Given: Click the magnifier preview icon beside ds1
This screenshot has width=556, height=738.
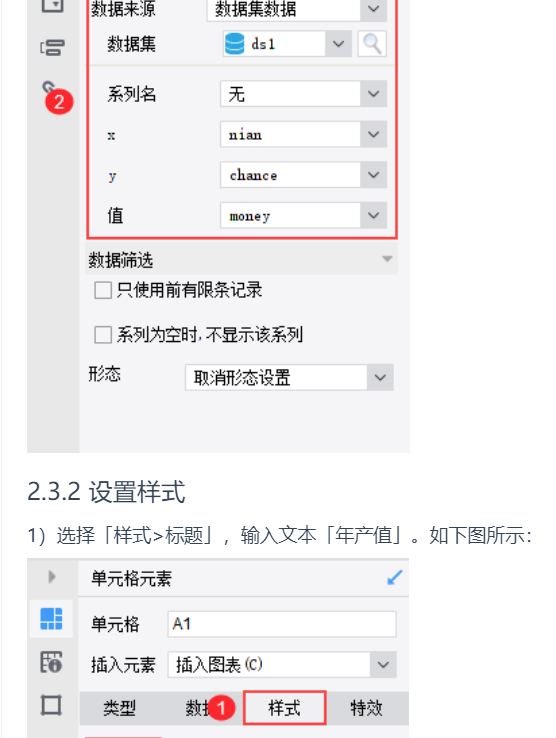Looking at the screenshot, I should click(372, 44).
